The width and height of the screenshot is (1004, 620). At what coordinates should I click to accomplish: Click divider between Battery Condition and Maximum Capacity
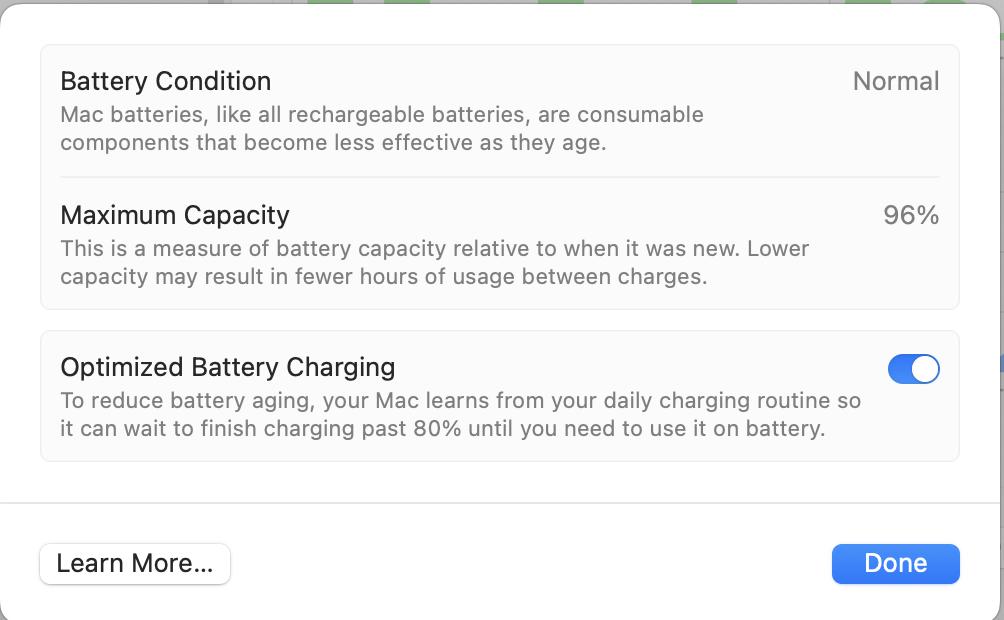tap(500, 177)
